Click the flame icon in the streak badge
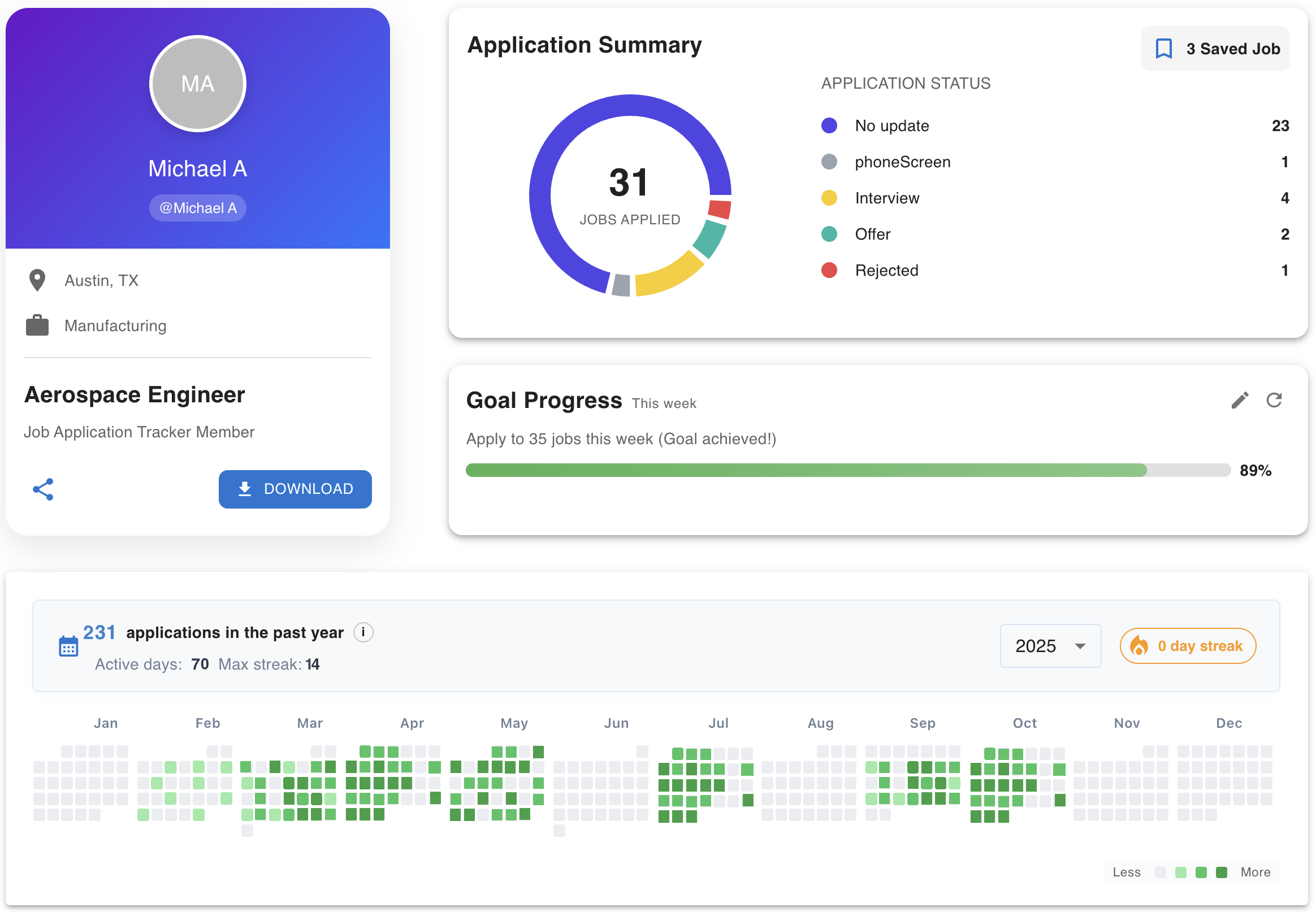This screenshot has height=912, width=1316. click(1138, 646)
